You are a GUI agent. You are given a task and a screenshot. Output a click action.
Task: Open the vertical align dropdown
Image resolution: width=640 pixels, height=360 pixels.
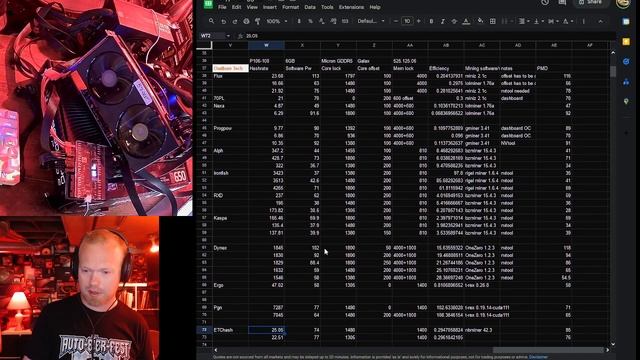tap(538, 21)
